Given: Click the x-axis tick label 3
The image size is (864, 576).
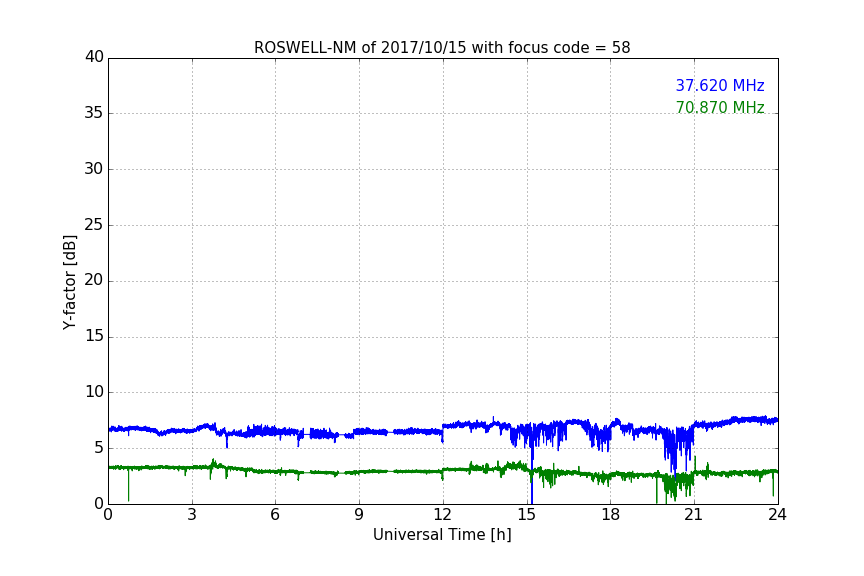Looking at the screenshot, I should click(x=192, y=515).
